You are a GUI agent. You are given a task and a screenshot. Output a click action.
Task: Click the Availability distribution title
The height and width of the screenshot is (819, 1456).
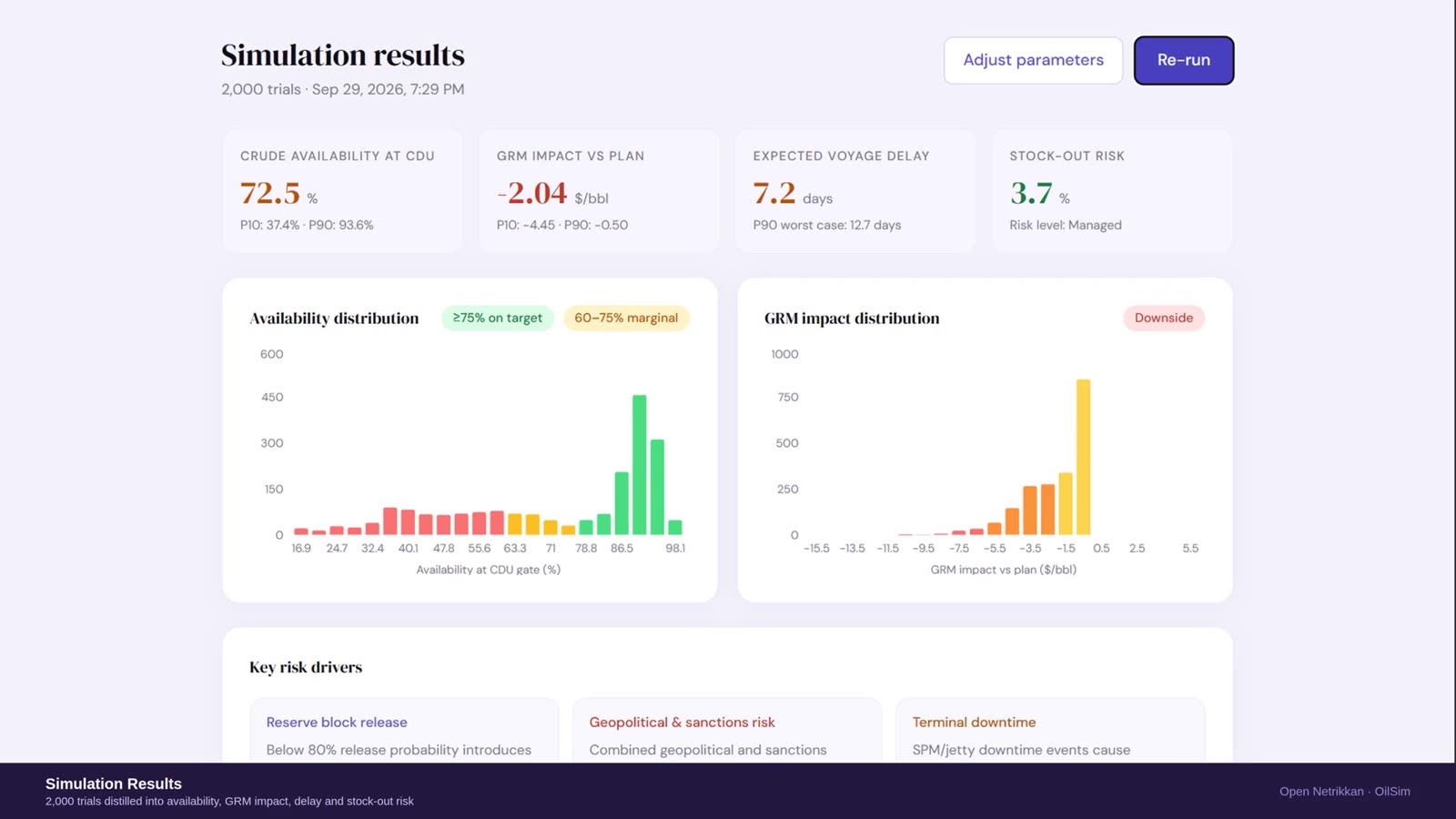334,318
